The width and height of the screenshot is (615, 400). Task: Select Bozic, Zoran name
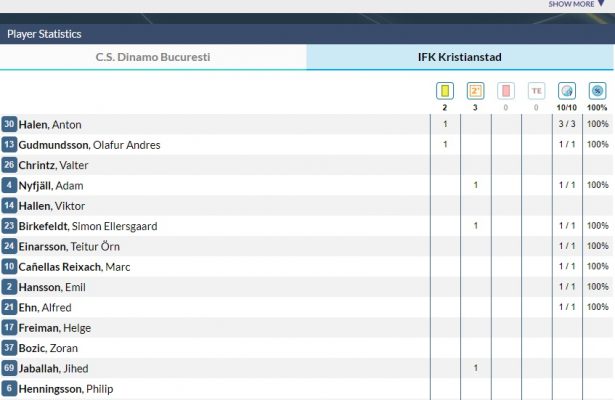[x=48, y=348]
